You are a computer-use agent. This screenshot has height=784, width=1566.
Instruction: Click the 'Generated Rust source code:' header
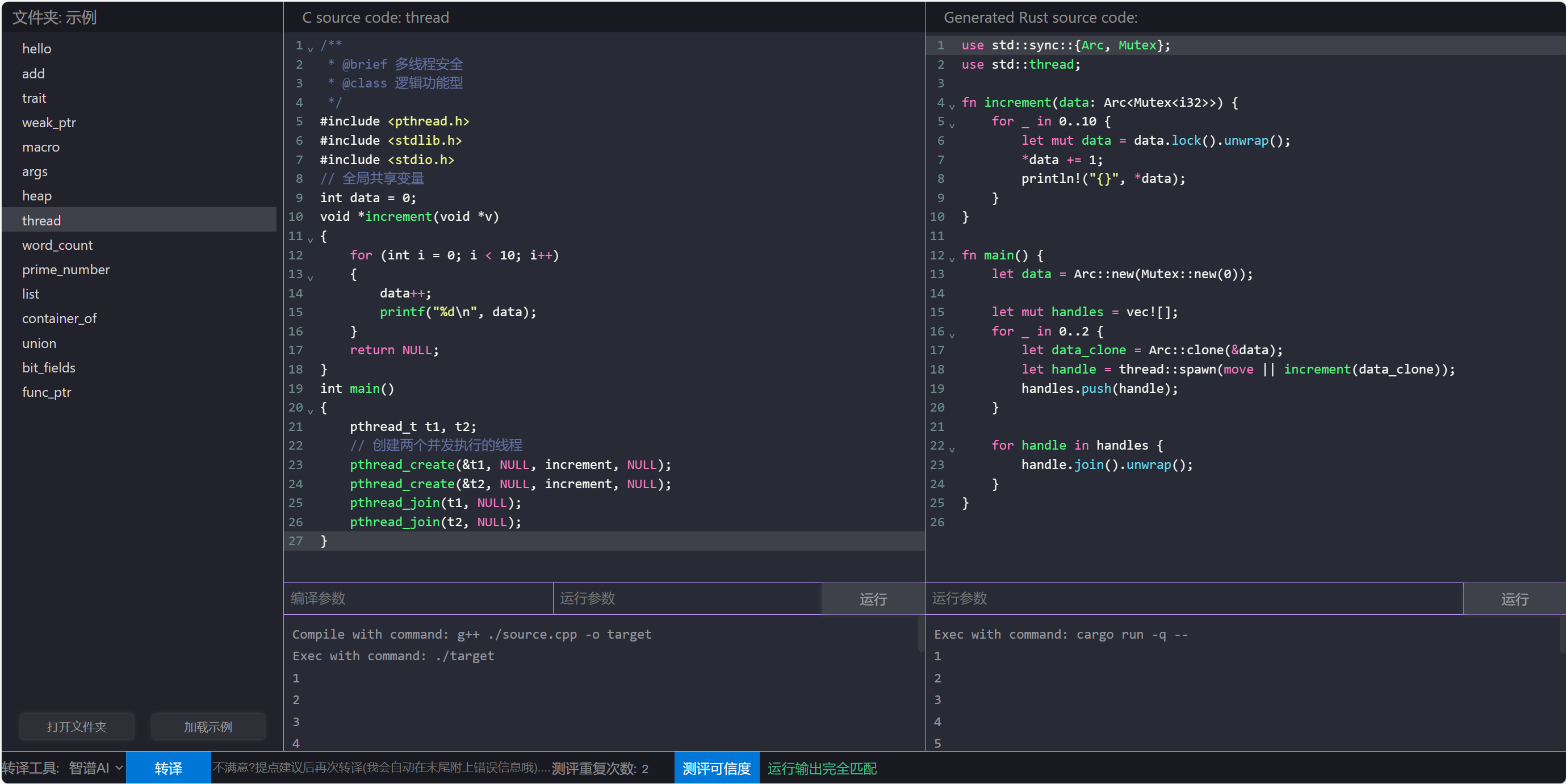[1040, 17]
